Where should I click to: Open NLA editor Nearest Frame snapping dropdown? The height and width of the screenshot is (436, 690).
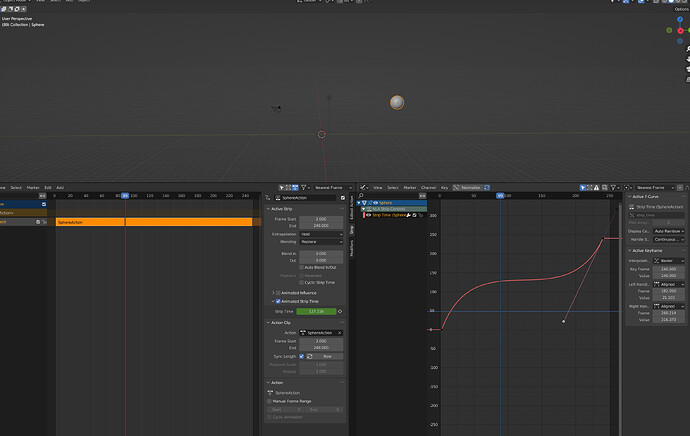pos(333,187)
